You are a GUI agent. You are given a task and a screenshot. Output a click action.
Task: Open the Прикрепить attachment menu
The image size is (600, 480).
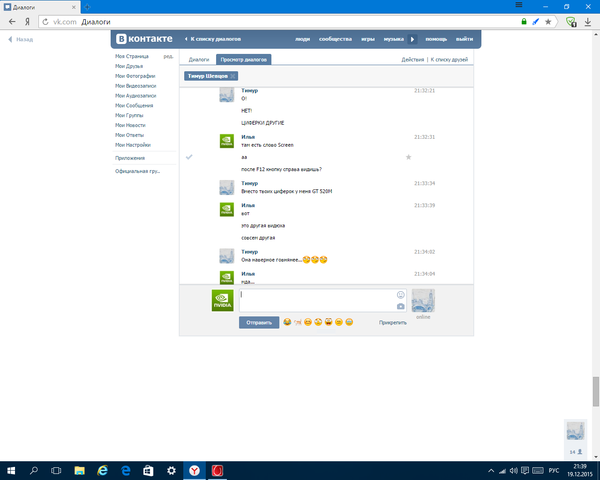click(392, 323)
